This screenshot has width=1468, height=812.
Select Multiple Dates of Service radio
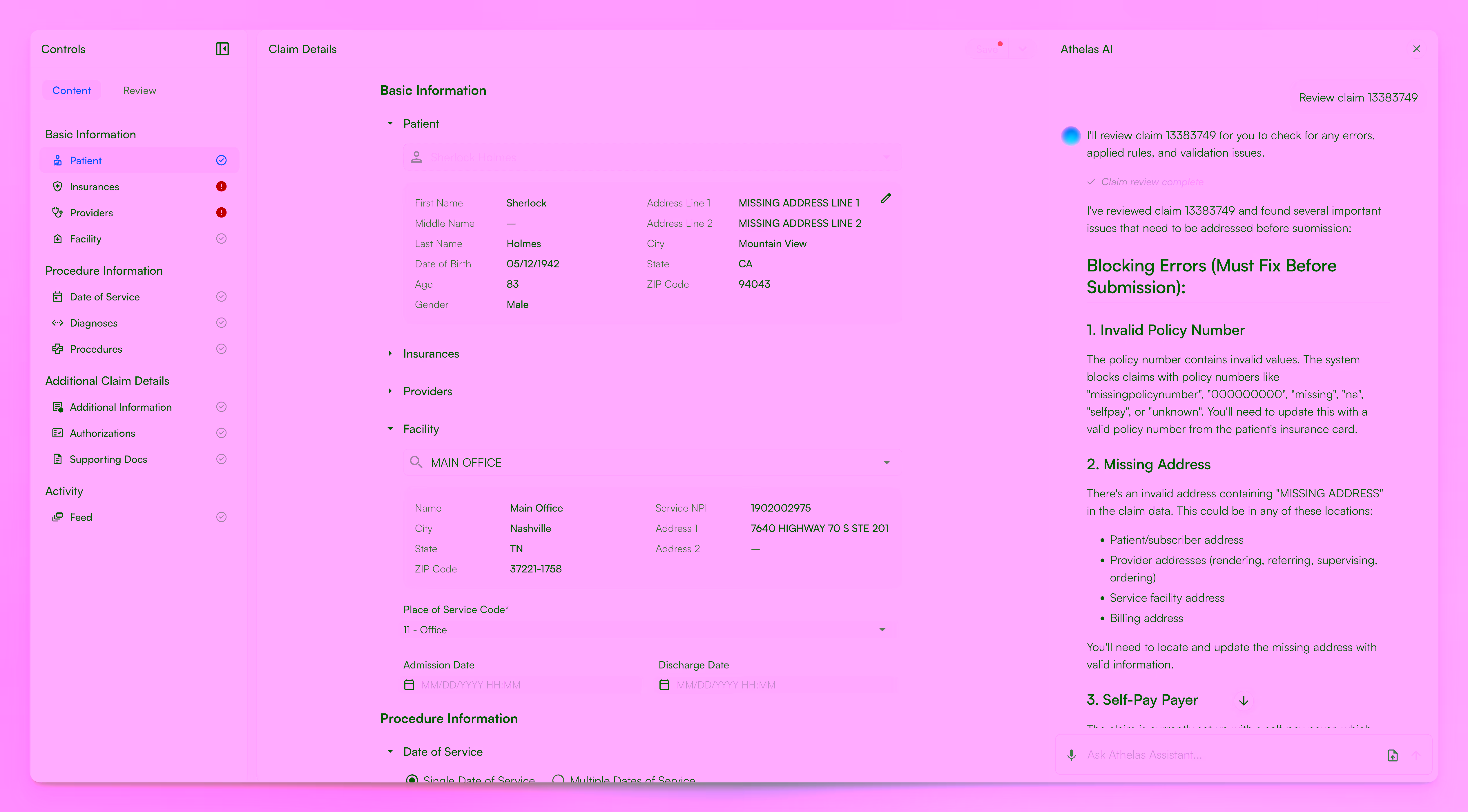(x=559, y=780)
